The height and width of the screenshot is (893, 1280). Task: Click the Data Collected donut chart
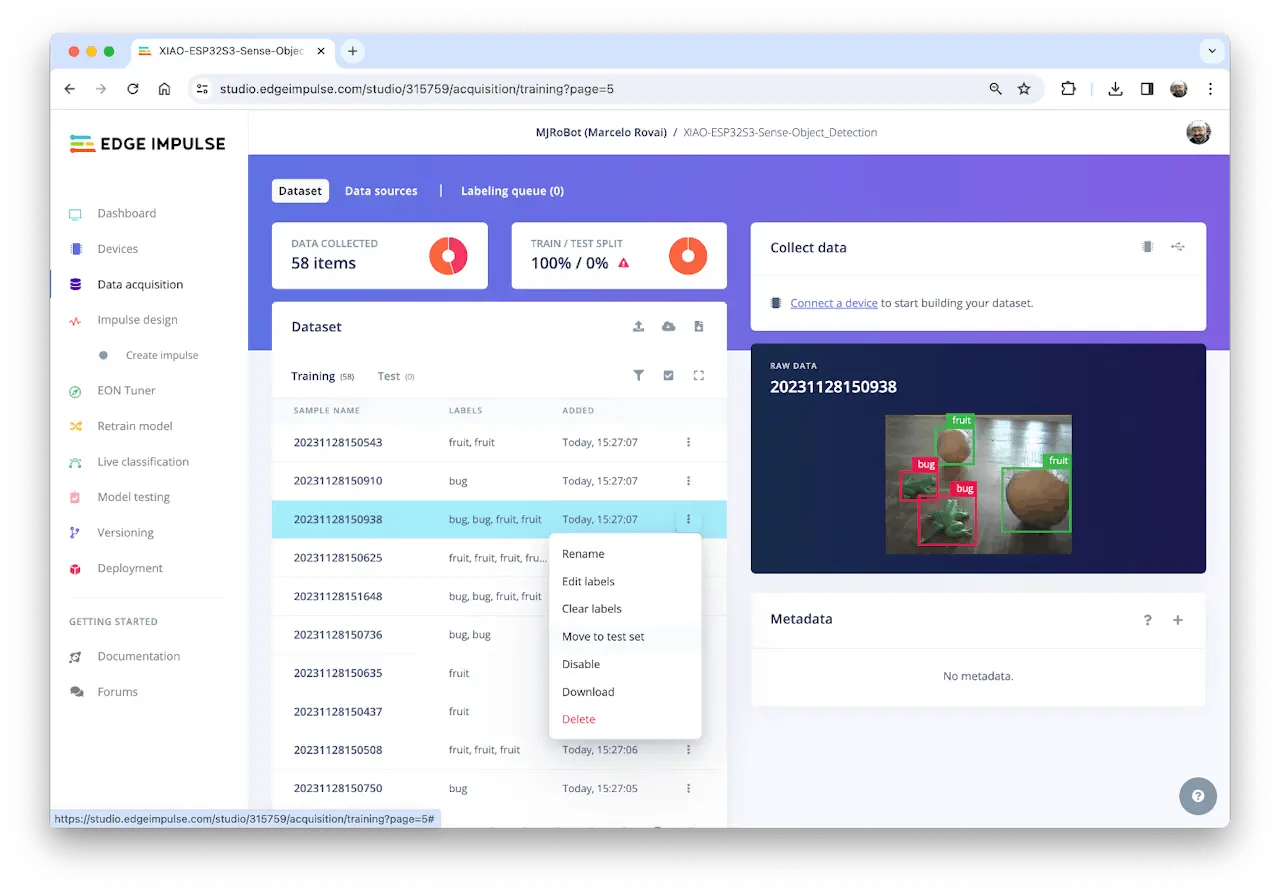449,256
